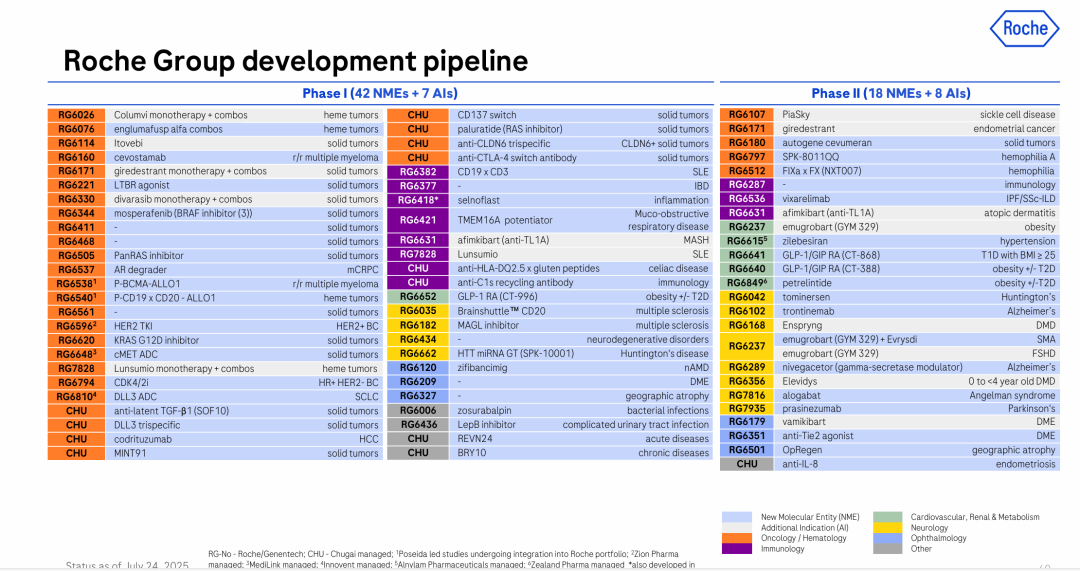Click the 'vixarelimab' compound name
This screenshot has width=1080, height=571.
pos(806,199)
